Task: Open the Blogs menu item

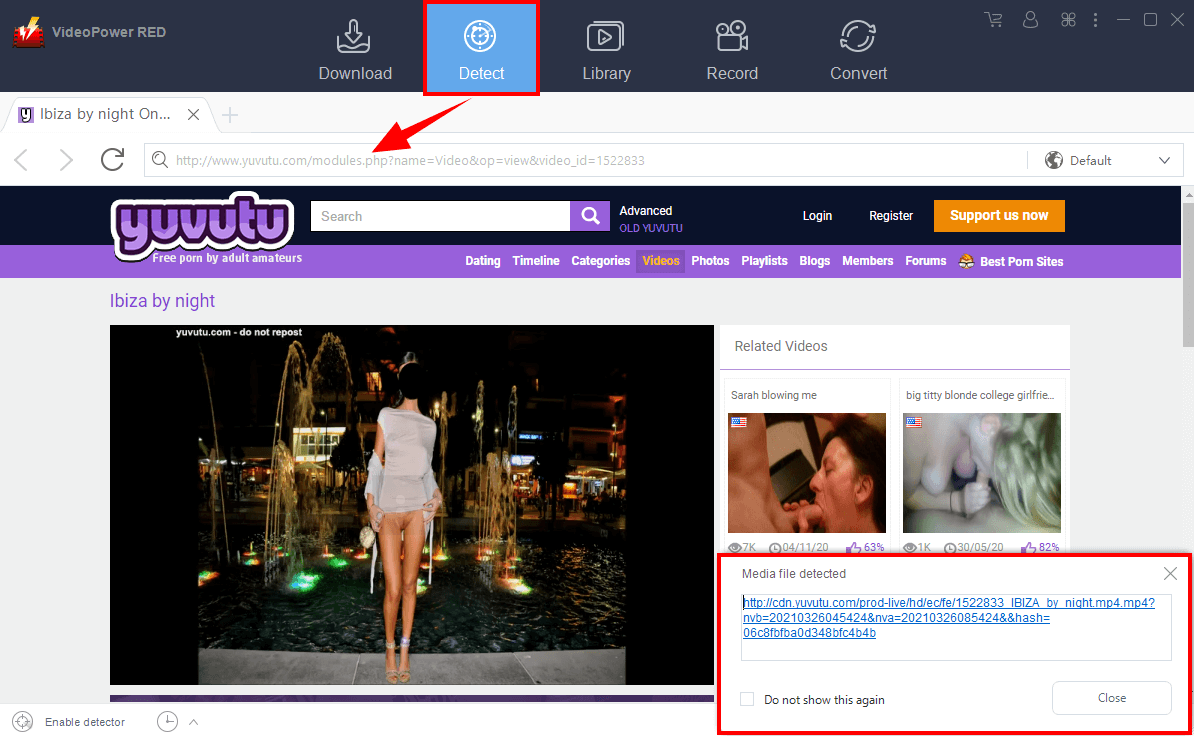Action: tap(815, 261)
